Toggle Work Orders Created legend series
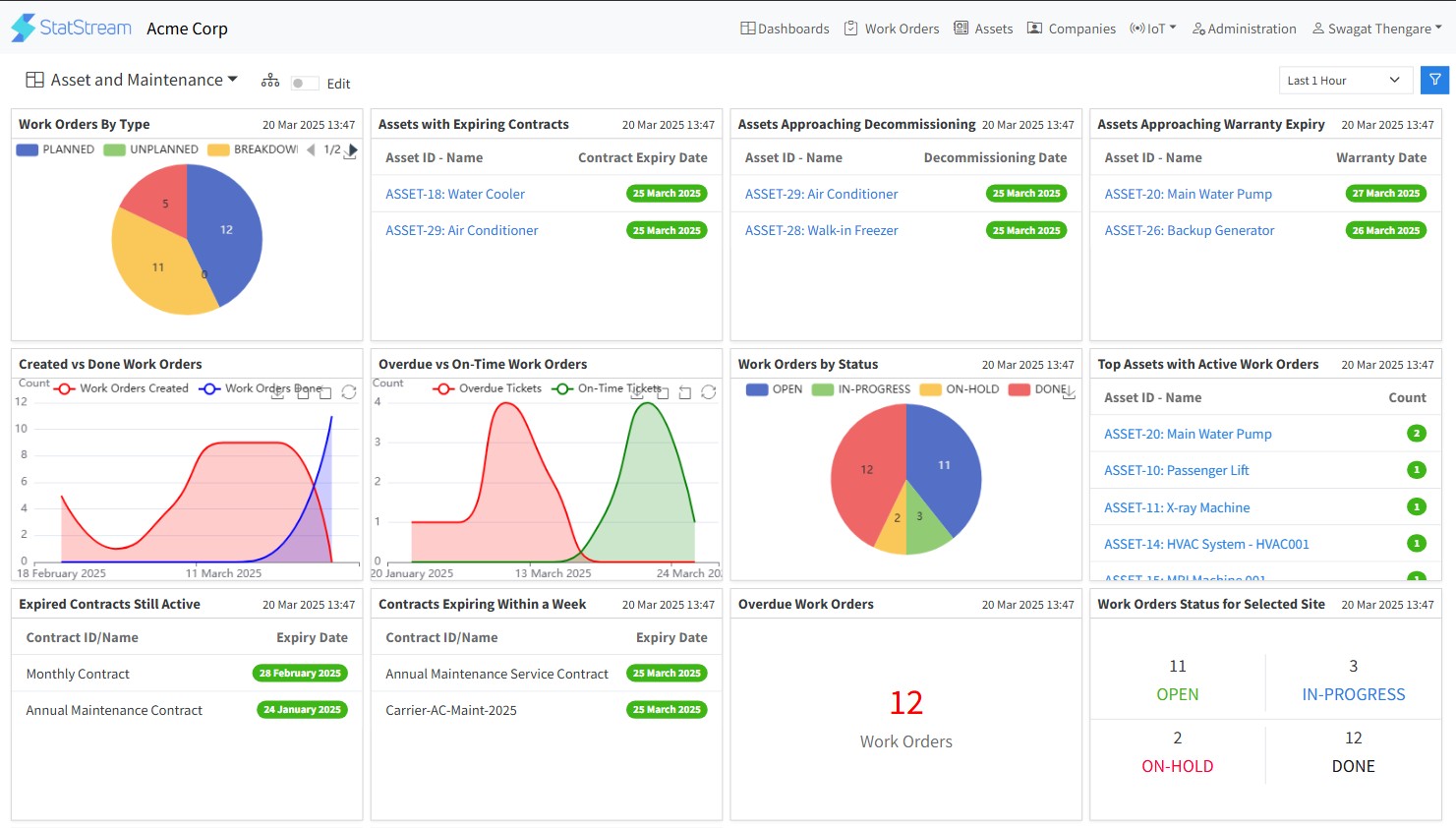1456x828 pixels. tap(122, 388)
